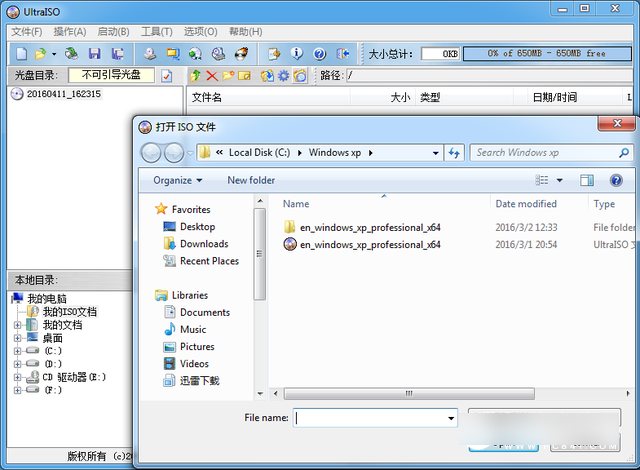Viewport: 640px width, 470px height.
Task: Click the highlighted folder clock icon
Action: 300,75
